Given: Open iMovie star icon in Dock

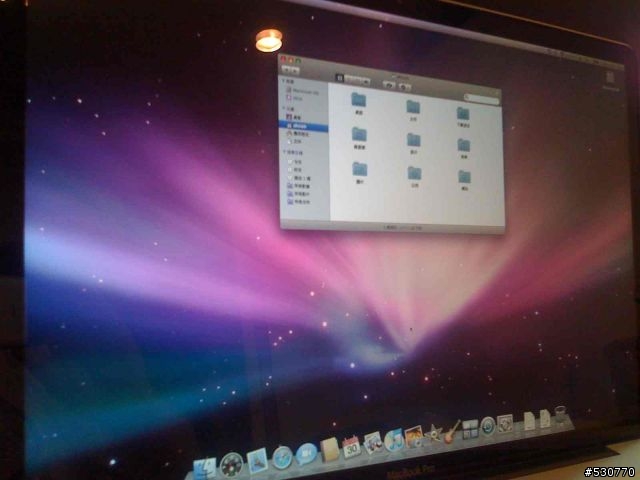Looking at the screenshot, I should 432,434.
